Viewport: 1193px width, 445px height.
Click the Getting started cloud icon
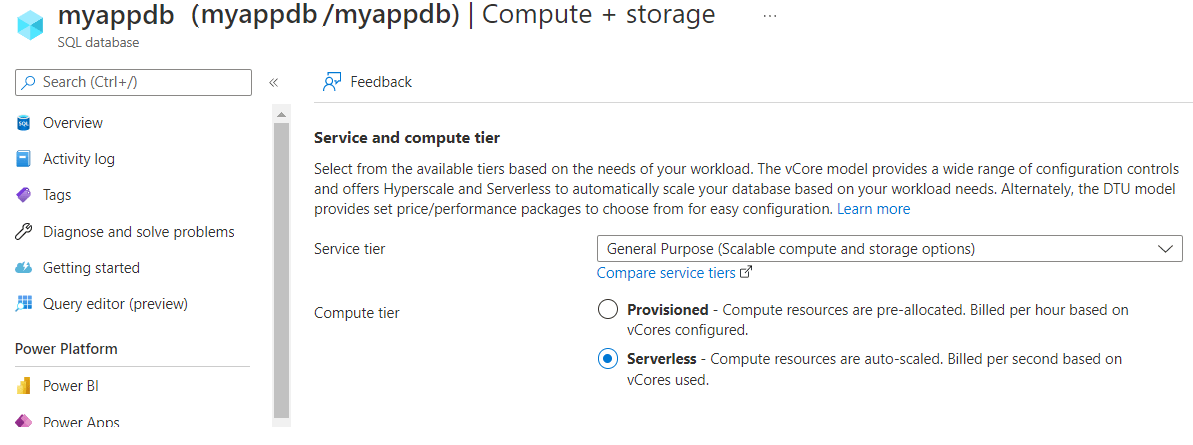pos(24,268)
